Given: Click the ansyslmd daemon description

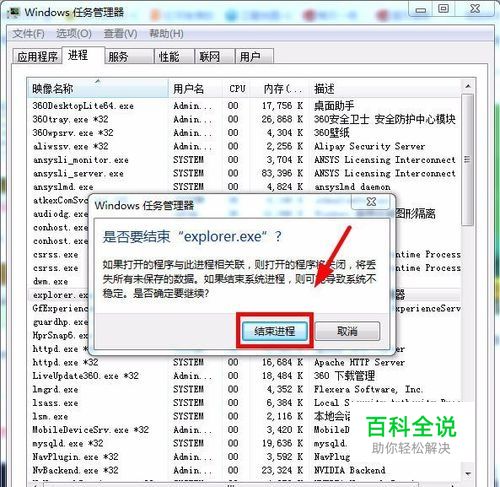Looking at the screenshot, I should 352,187.
